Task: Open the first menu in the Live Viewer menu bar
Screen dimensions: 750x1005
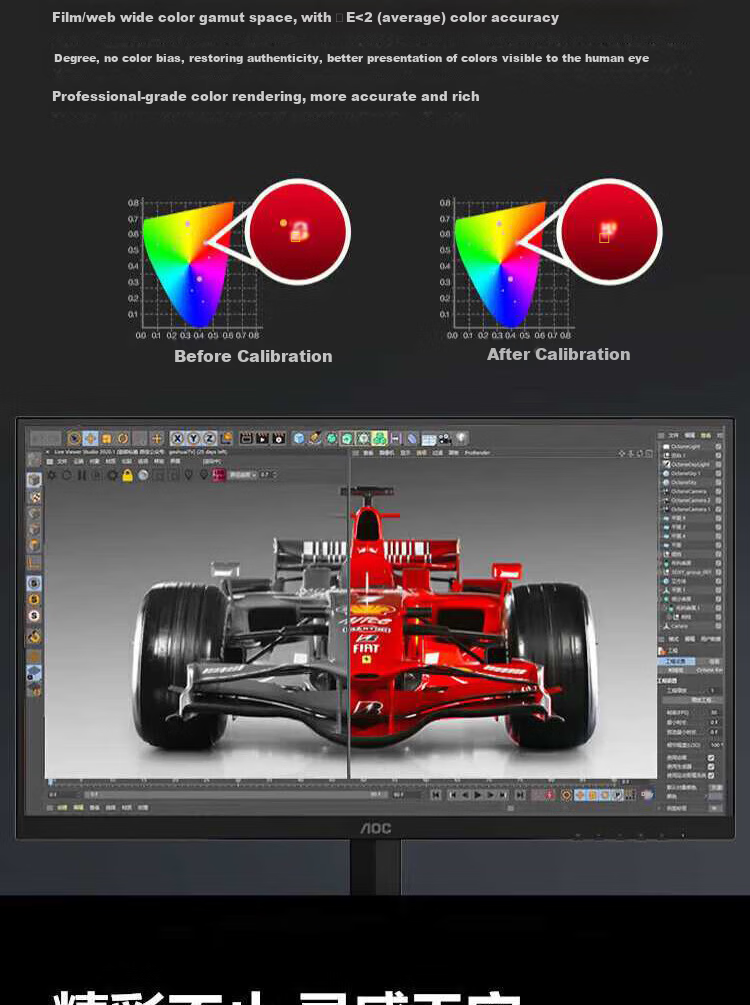Action: point(62,461)
